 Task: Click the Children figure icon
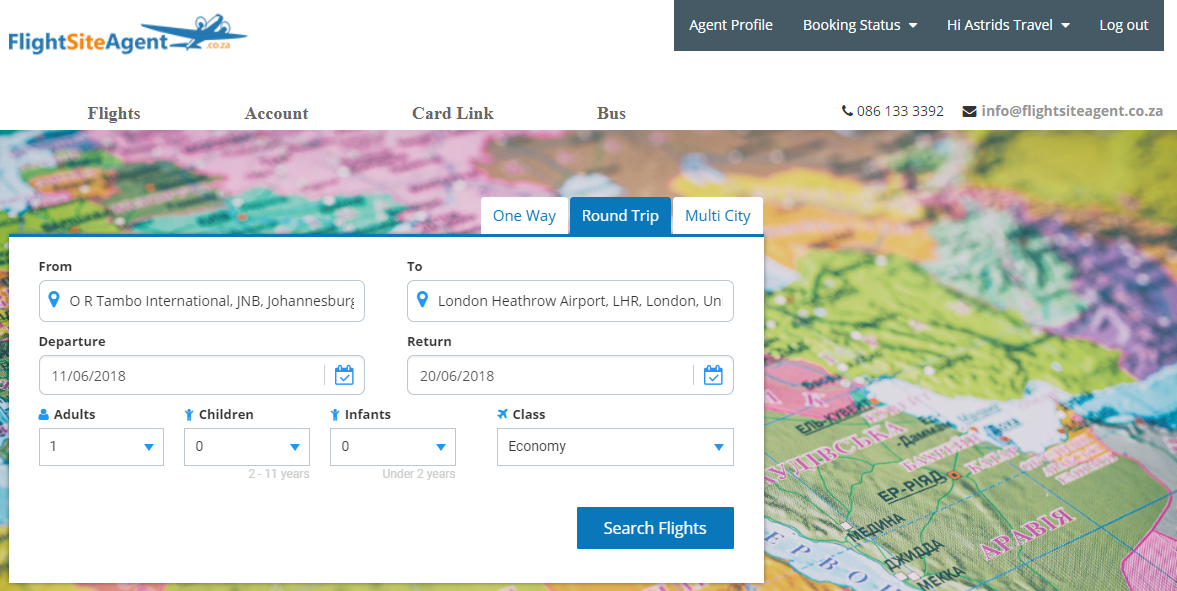(x=189, y=415)
